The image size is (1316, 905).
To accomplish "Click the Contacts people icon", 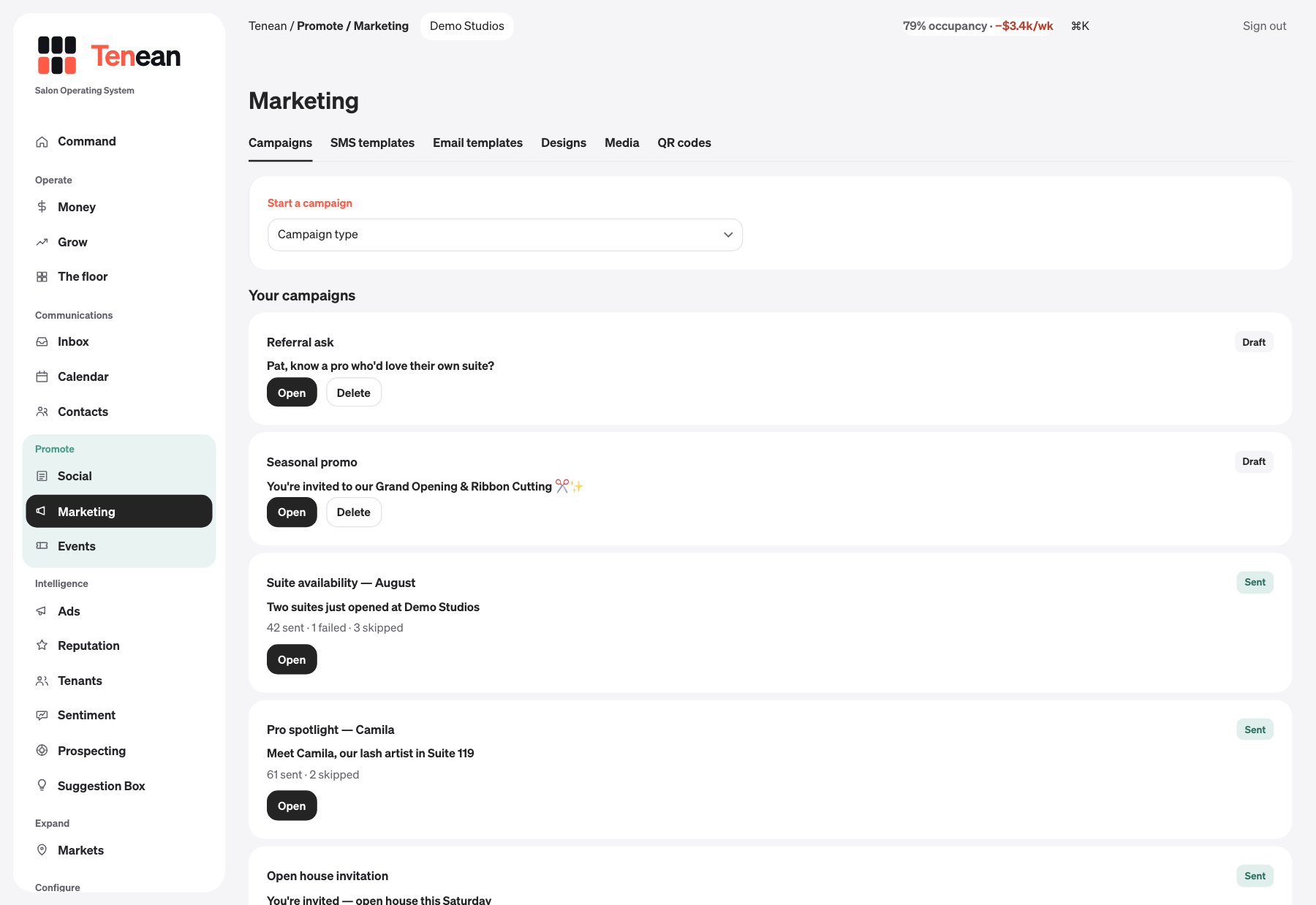I will click(x=42, y=412).
